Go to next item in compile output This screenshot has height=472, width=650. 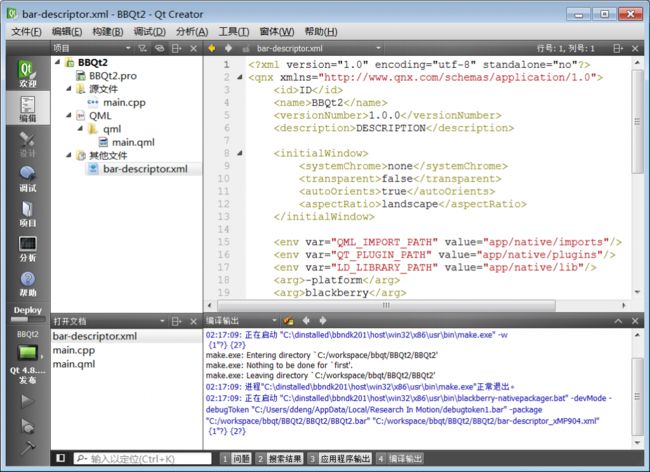323,320
